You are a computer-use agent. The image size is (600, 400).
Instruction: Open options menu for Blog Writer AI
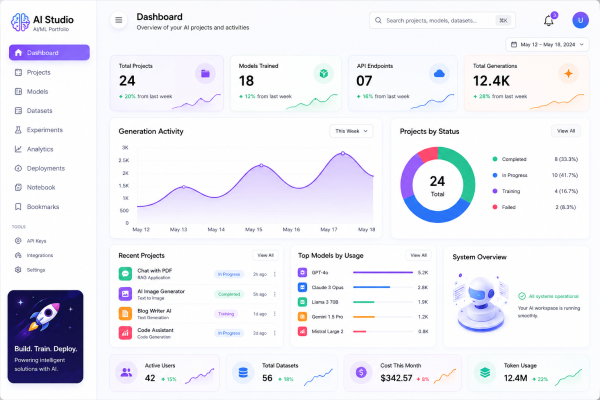click(x=275, y=314)
